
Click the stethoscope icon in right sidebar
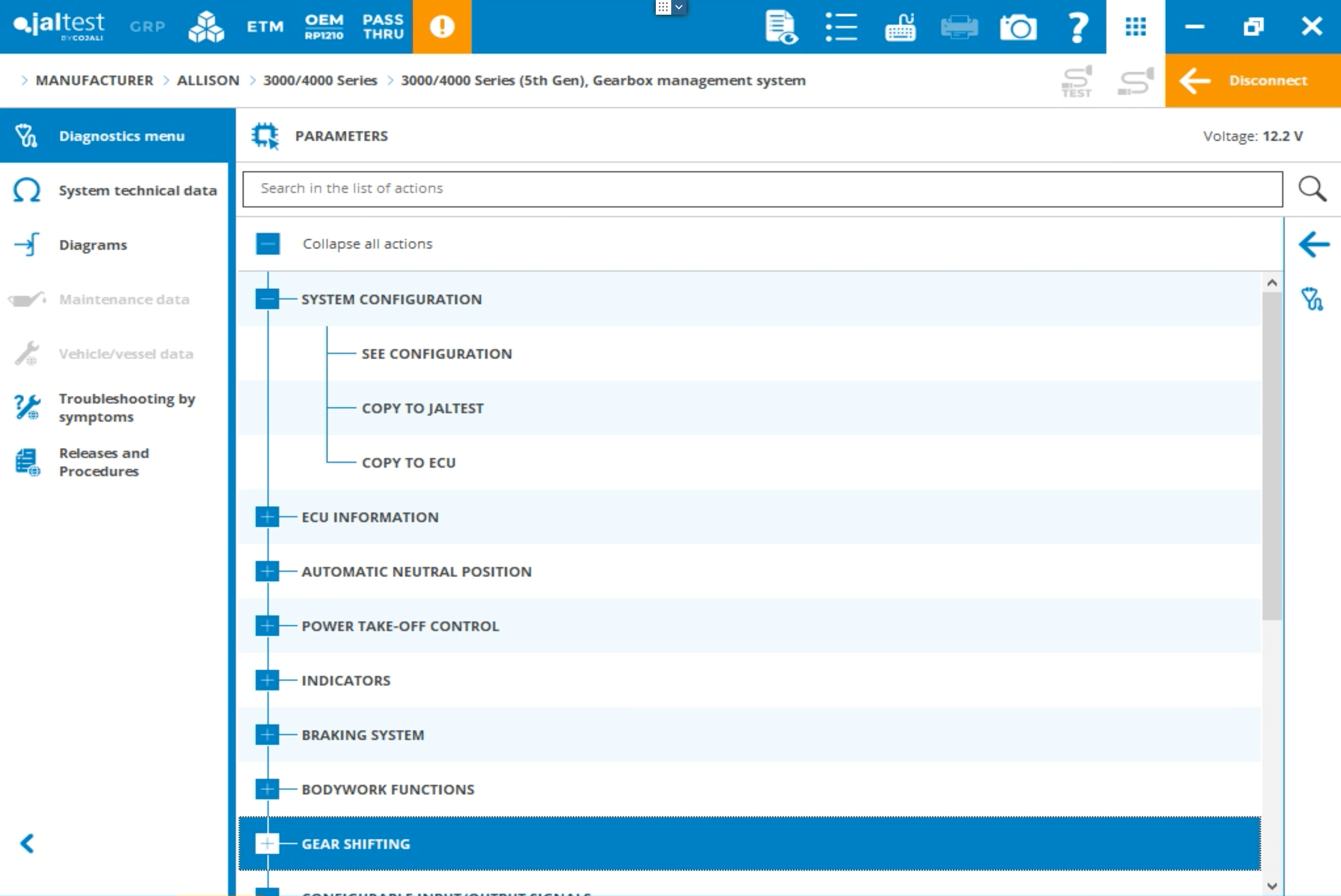[1312, 299]
